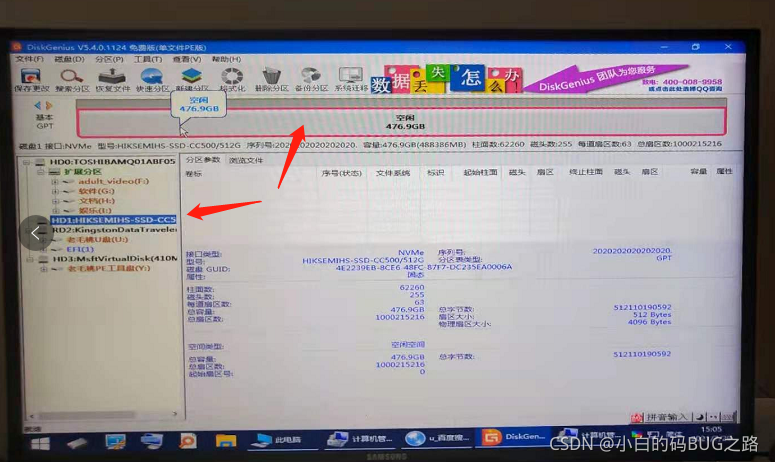Go to previous disk with left arrow
This screenshot has height=462, width=775.
click(x=38, y=105)
